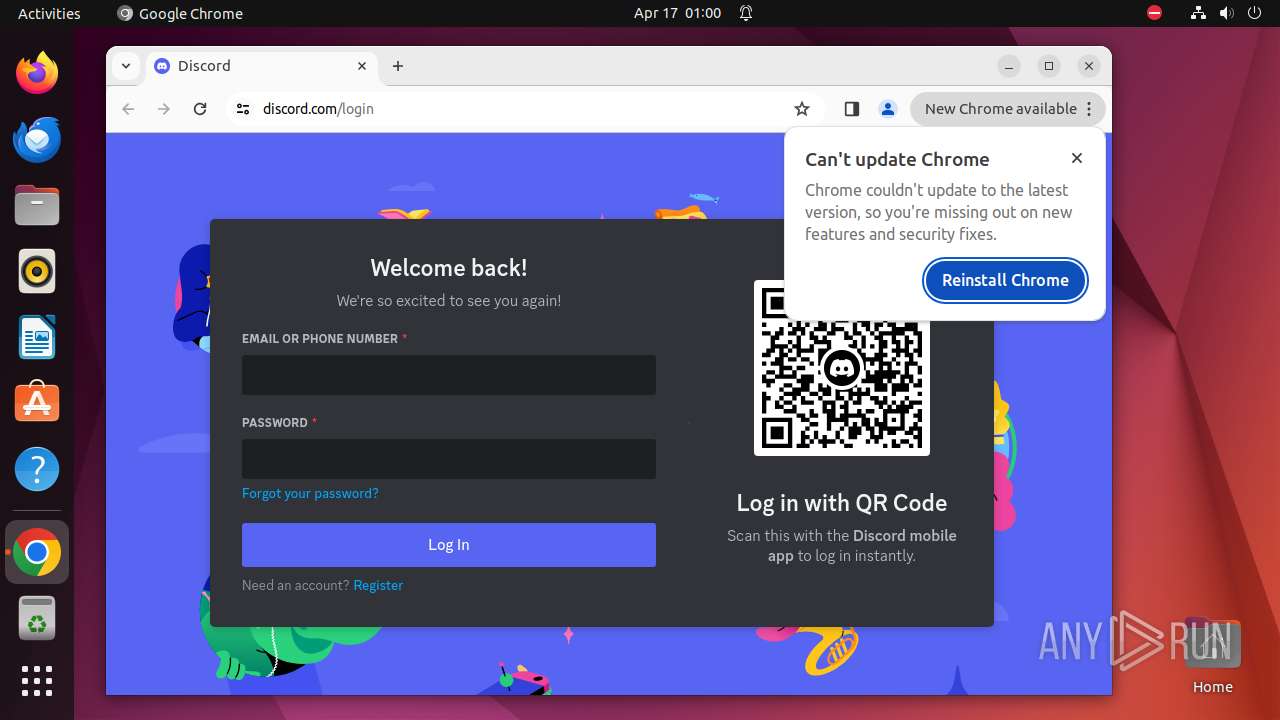Open Chrome side panel
The width and height of the screenshot is (1280, 720).
pyautogui.click(x=852, y=109)
